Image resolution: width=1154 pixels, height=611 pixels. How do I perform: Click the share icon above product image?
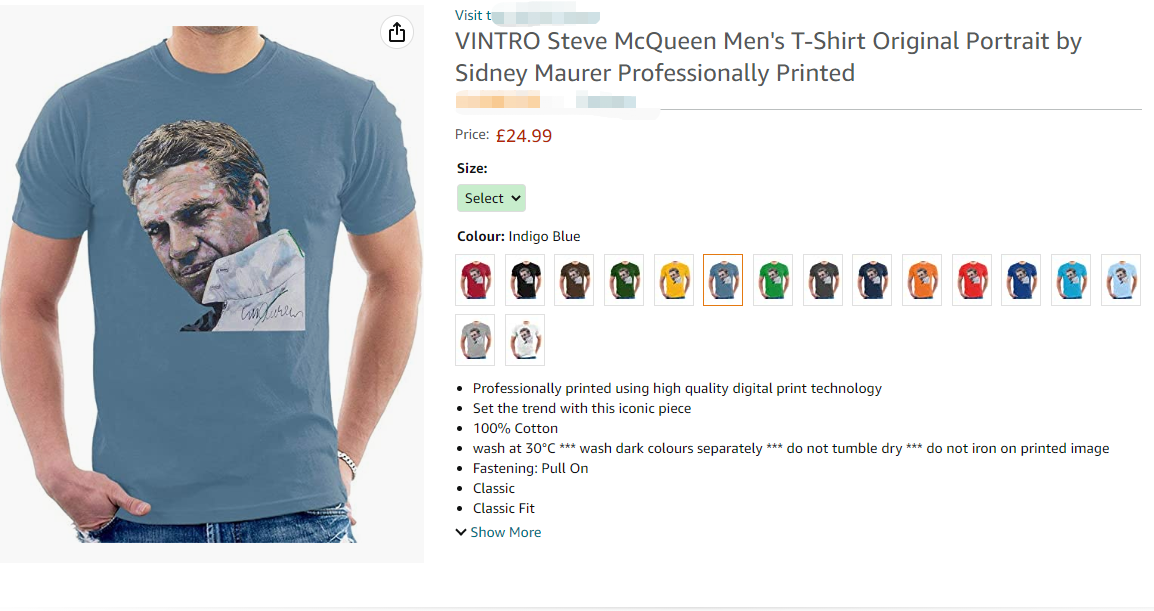[x=397, y=32]
